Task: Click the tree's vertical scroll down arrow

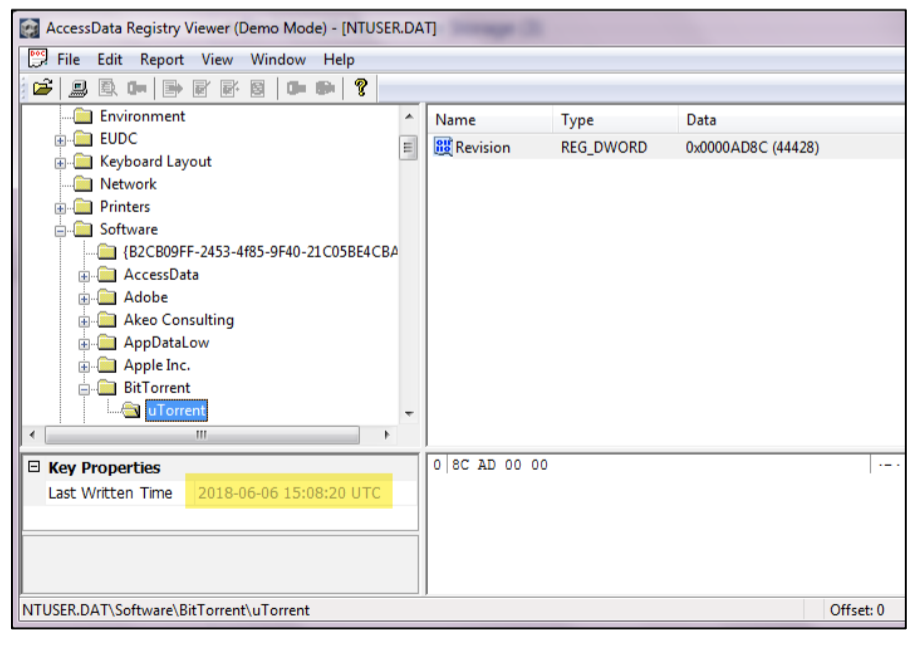Action: (x=409, y=414)
